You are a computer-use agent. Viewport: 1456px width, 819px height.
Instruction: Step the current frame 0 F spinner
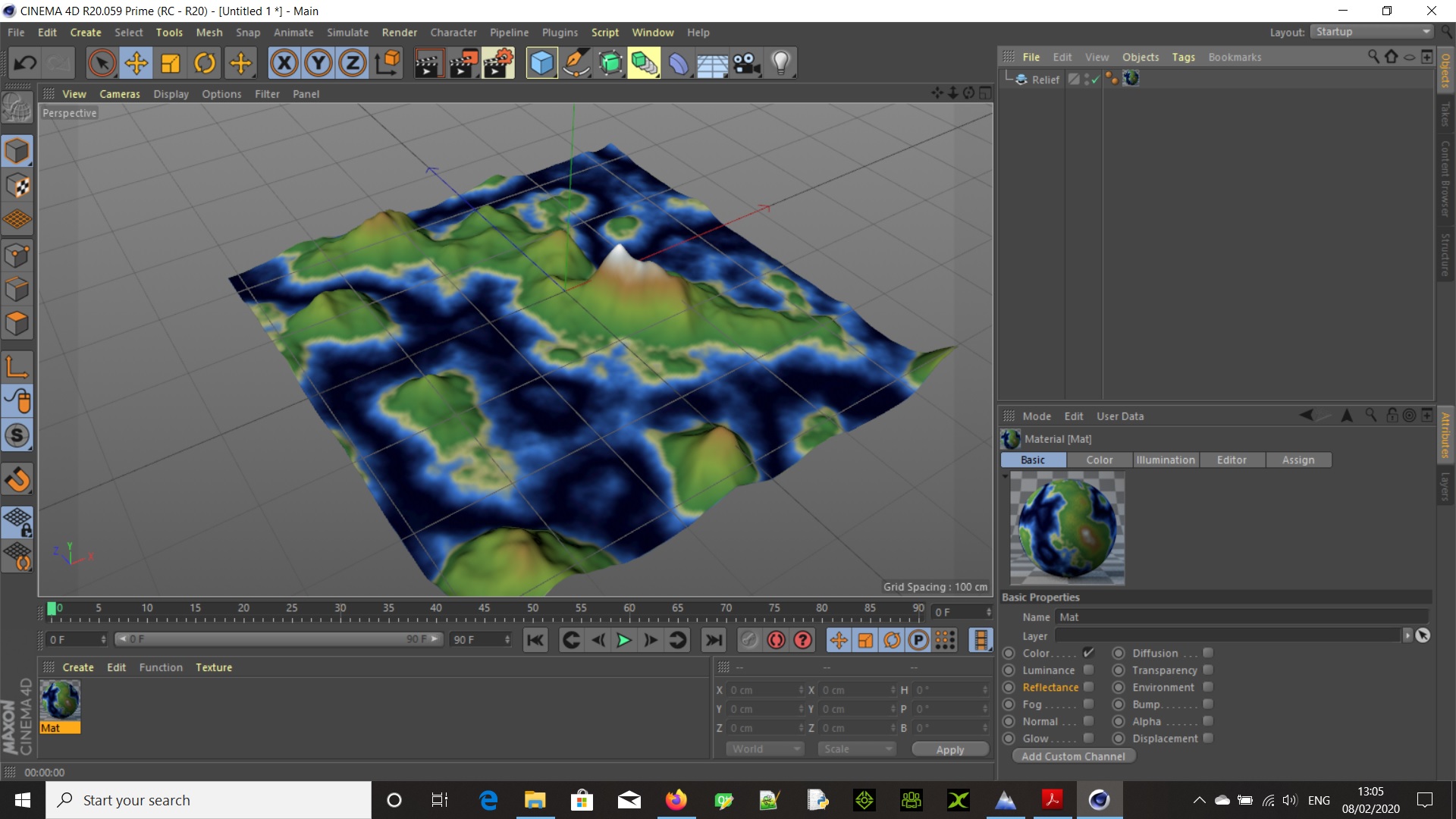(x=988, y=612)
